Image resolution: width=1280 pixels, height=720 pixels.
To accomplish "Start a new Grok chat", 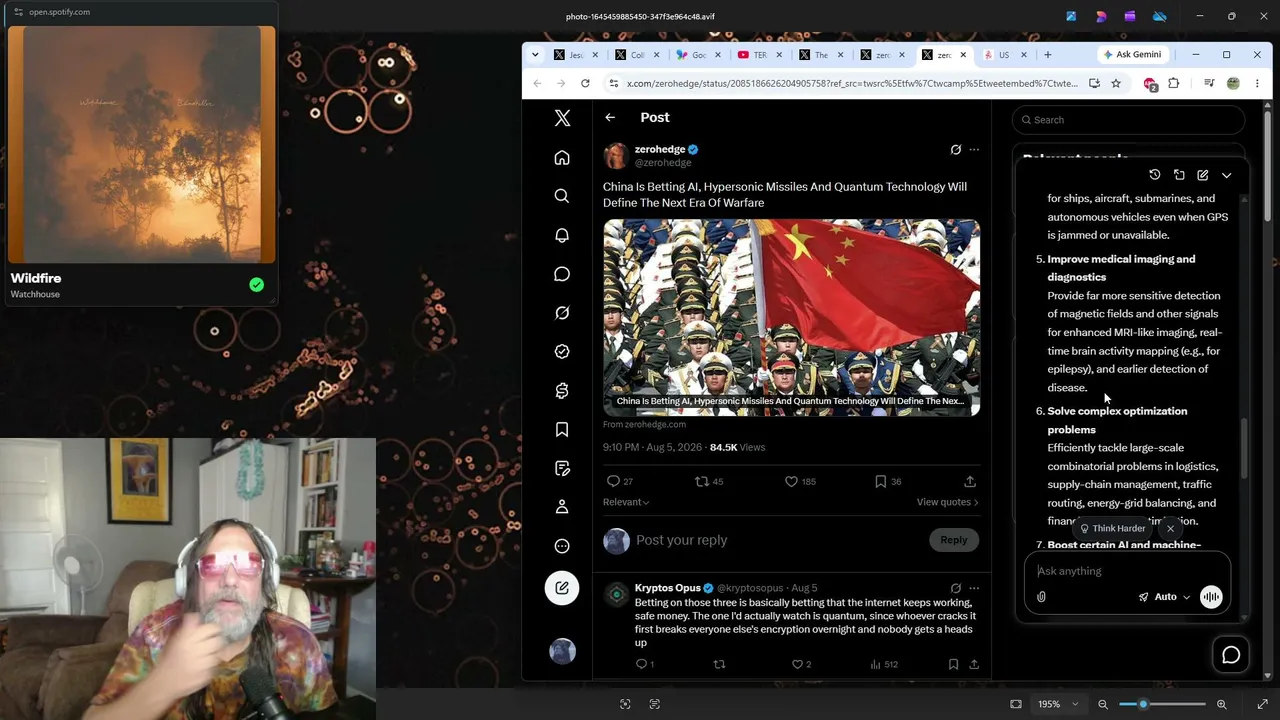I will coord(1202,175).
